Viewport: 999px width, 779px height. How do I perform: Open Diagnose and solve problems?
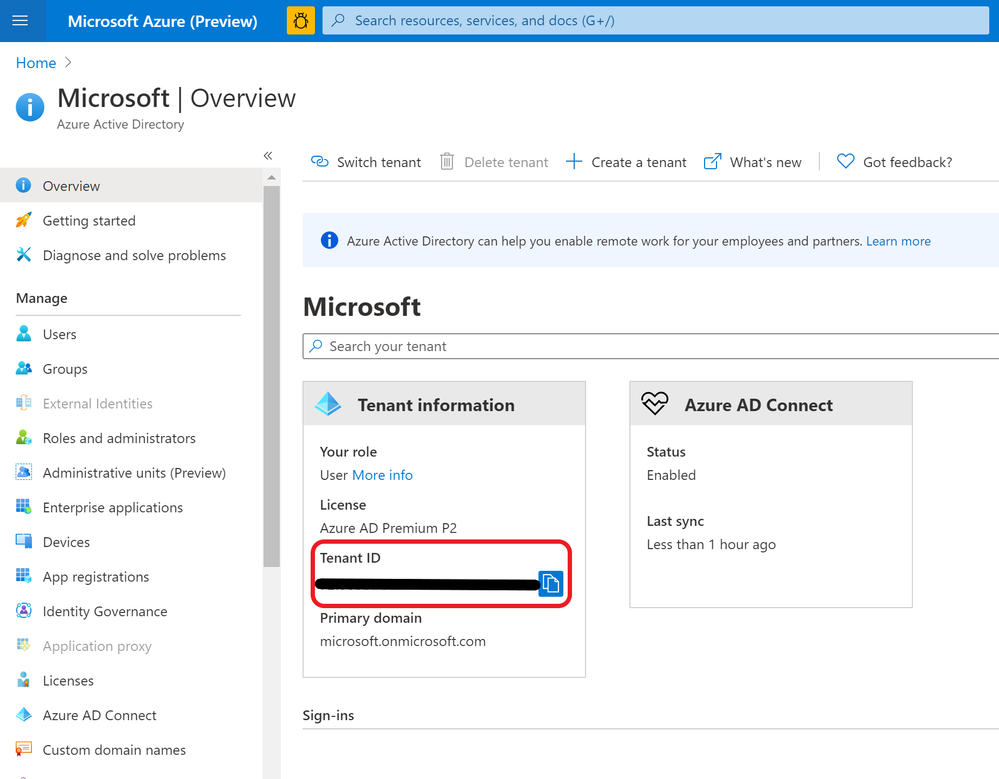click(x=134, y=255)
